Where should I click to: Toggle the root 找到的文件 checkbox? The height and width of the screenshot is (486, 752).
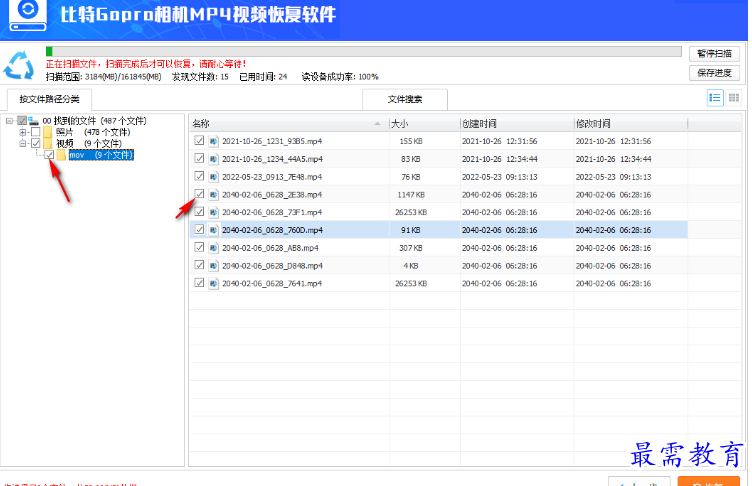[22, 120]
